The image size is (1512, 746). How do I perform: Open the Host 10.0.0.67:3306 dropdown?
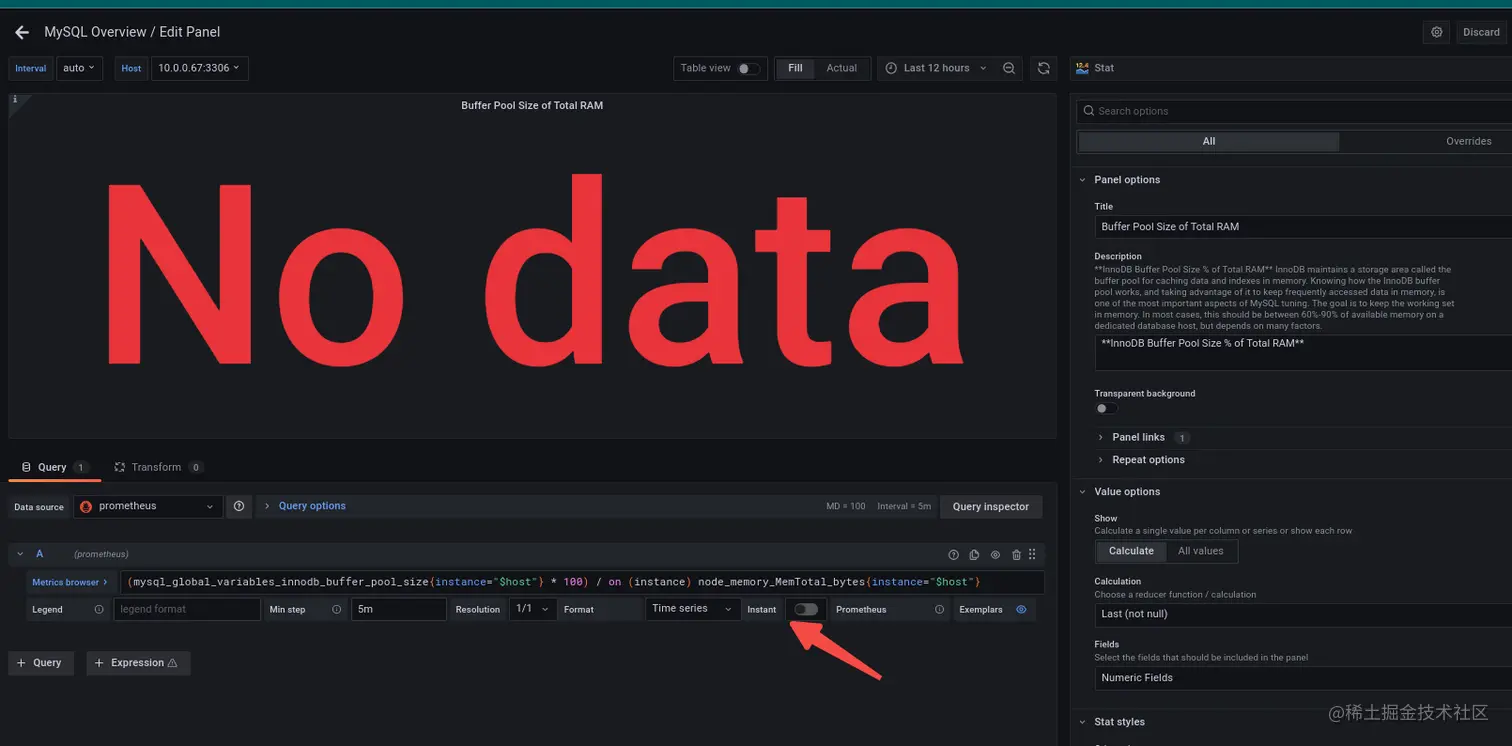(199, 68)
